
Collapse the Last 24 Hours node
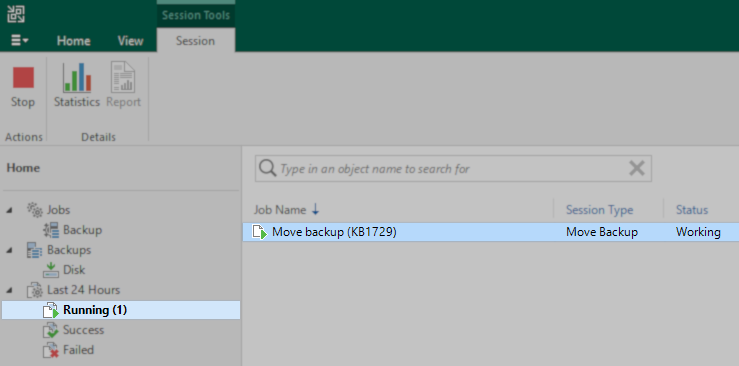click(10, 290)
